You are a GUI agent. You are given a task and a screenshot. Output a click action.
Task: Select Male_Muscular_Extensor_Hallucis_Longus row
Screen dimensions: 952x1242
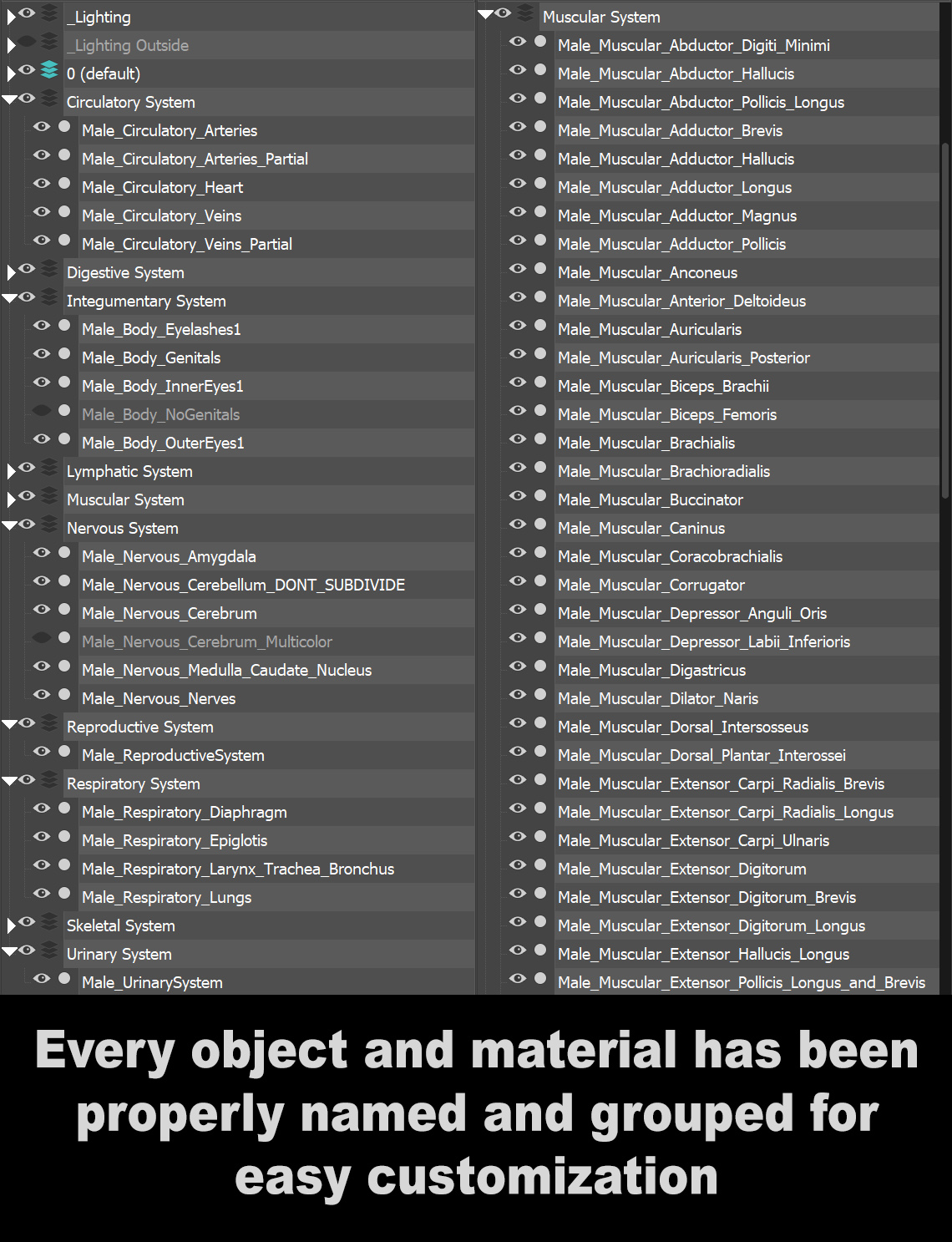[747, 954]
